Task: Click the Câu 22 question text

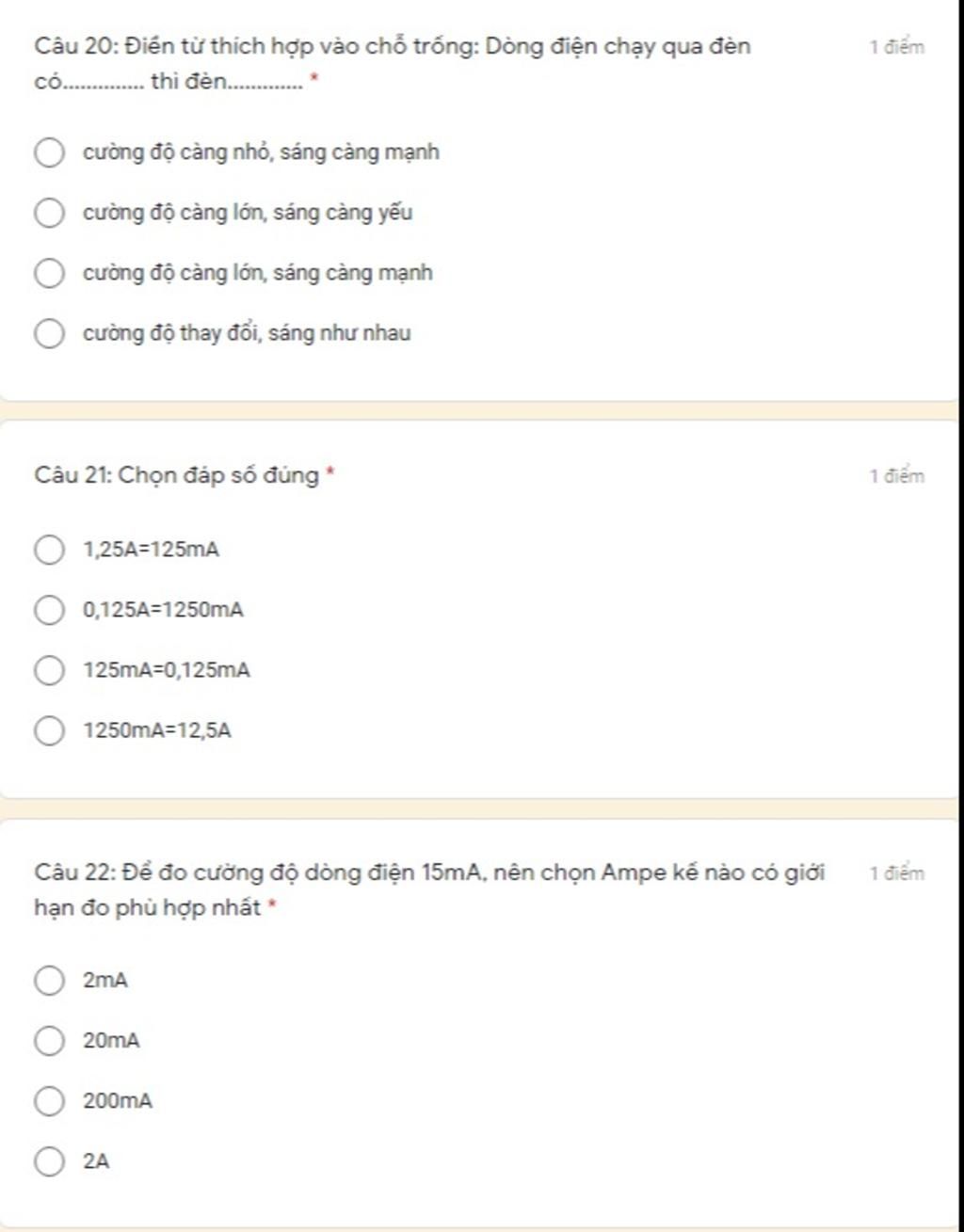Action: click(x=429, y=890)
